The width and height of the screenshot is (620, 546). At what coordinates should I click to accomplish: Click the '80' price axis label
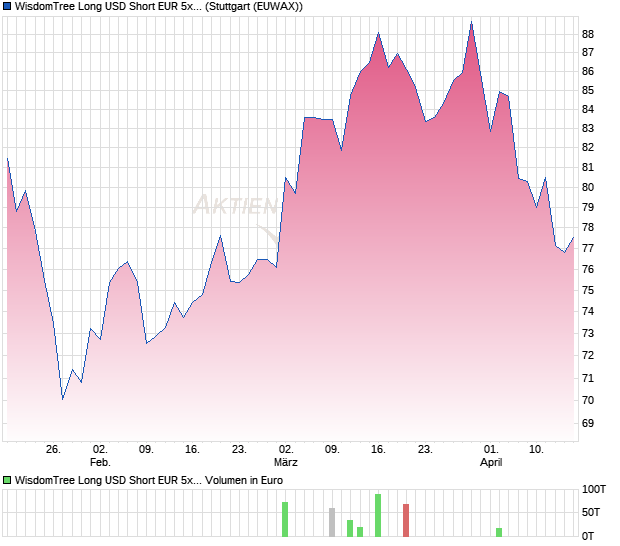point(588,187)
